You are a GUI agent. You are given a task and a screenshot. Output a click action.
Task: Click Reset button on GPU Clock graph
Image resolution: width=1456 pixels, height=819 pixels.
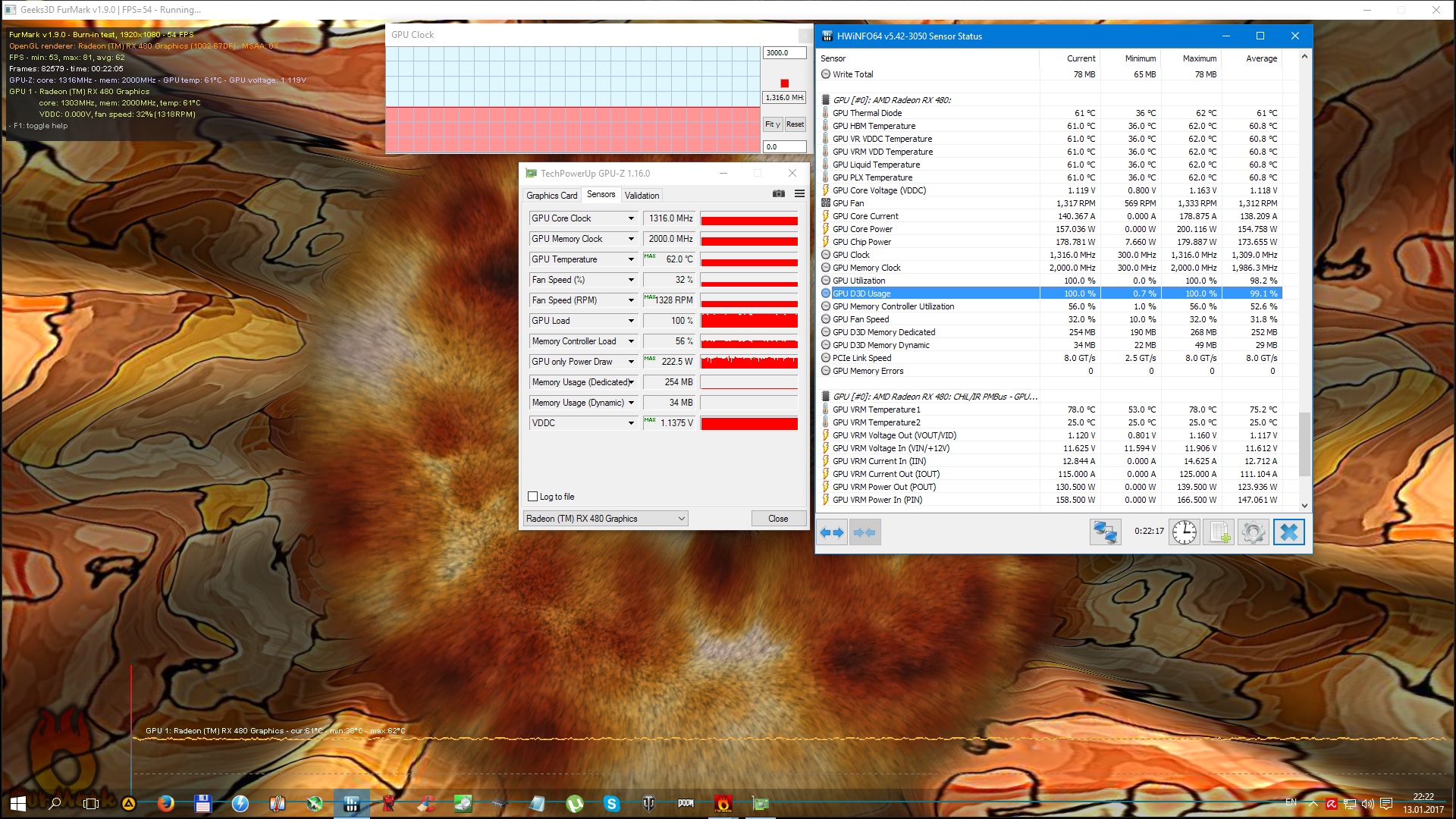[795, 124]
